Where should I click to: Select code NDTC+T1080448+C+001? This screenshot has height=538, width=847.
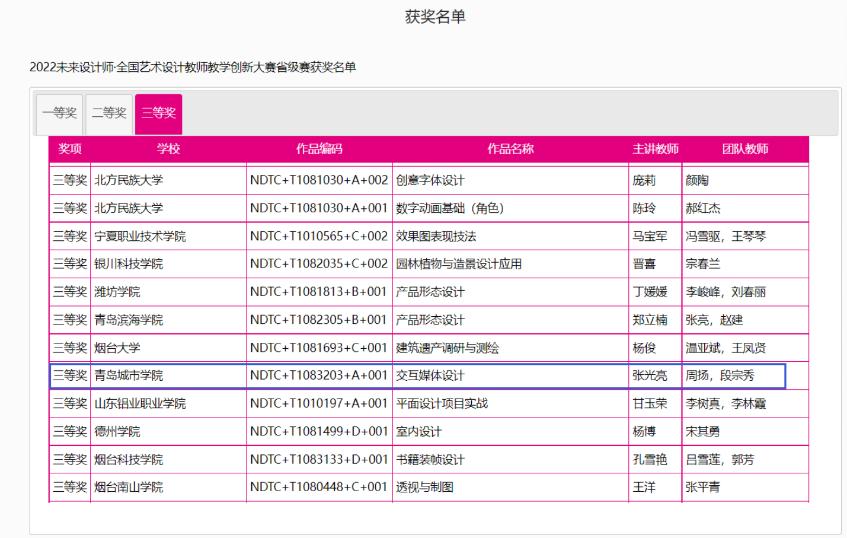(x=319, y=487)
